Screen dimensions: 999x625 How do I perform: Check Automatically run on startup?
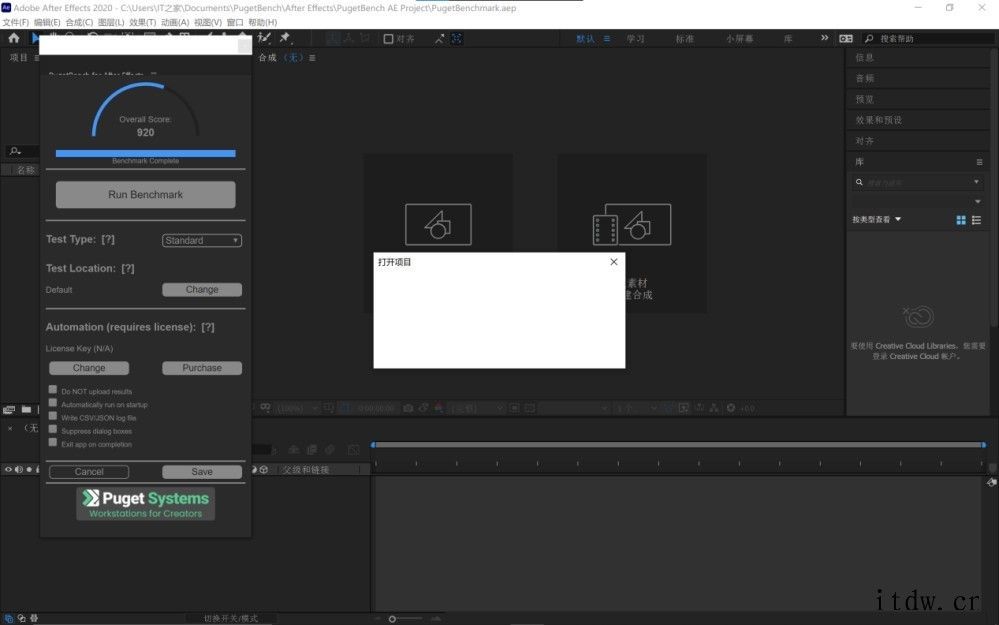[x=53, y=403]
